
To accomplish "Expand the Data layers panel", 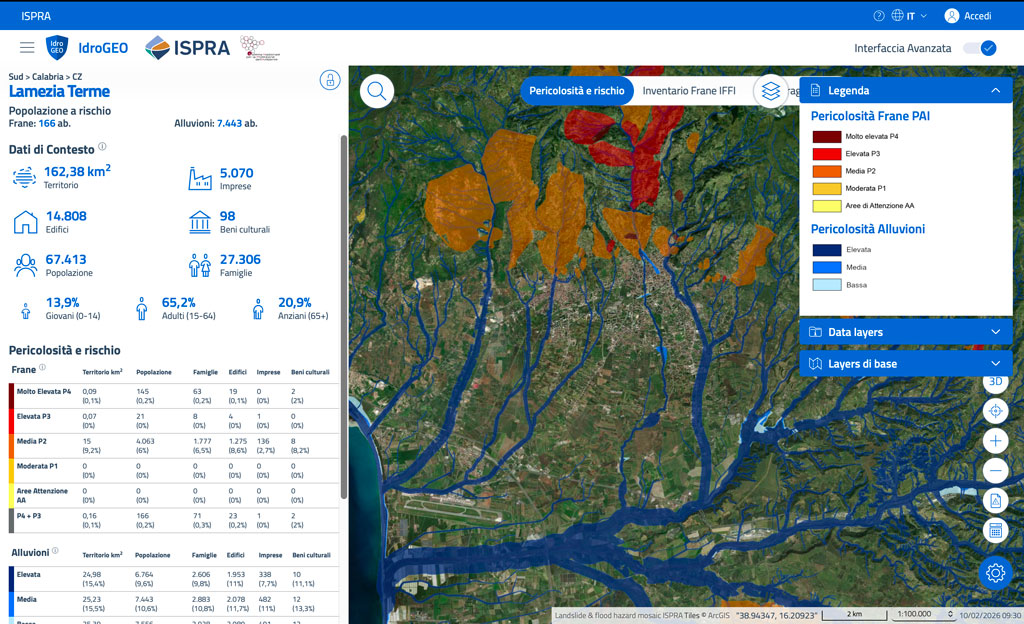I will click(x=995, y=332).
